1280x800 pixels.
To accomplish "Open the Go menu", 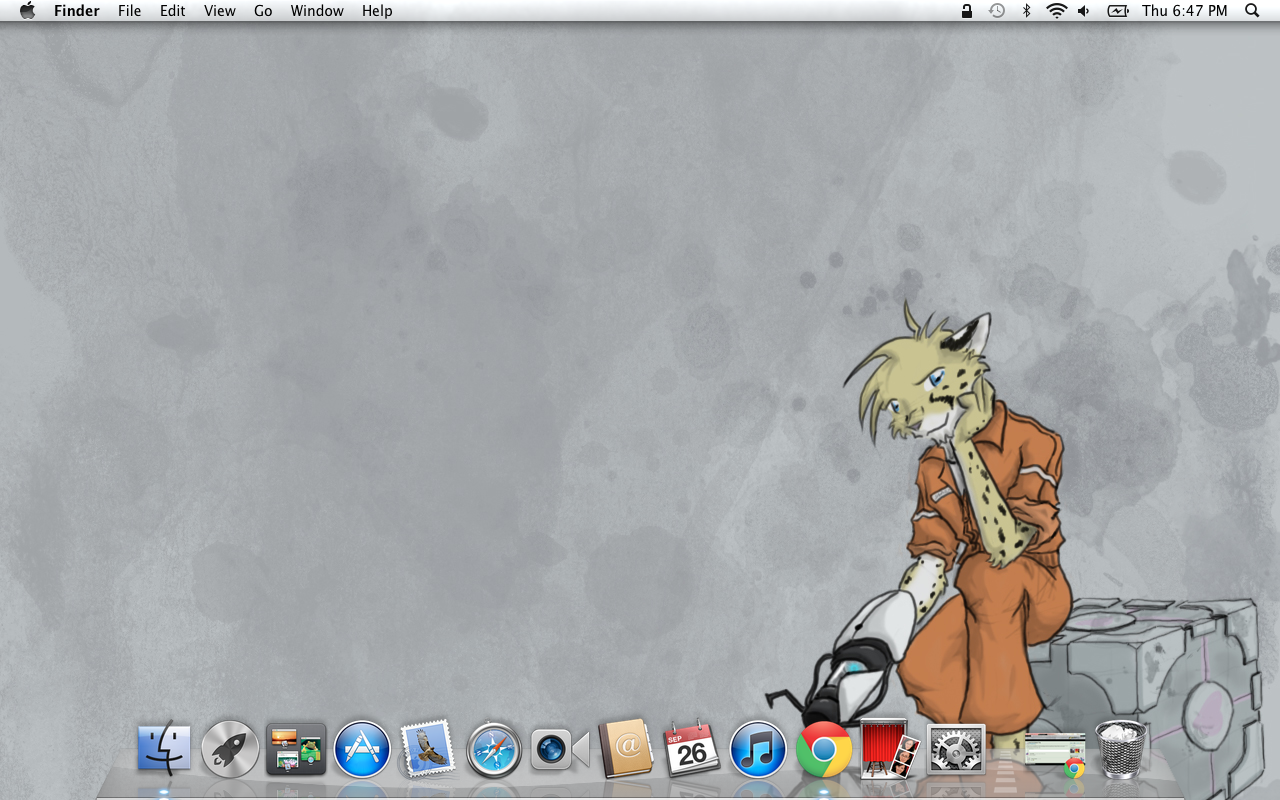I will [x=263, y=11].
